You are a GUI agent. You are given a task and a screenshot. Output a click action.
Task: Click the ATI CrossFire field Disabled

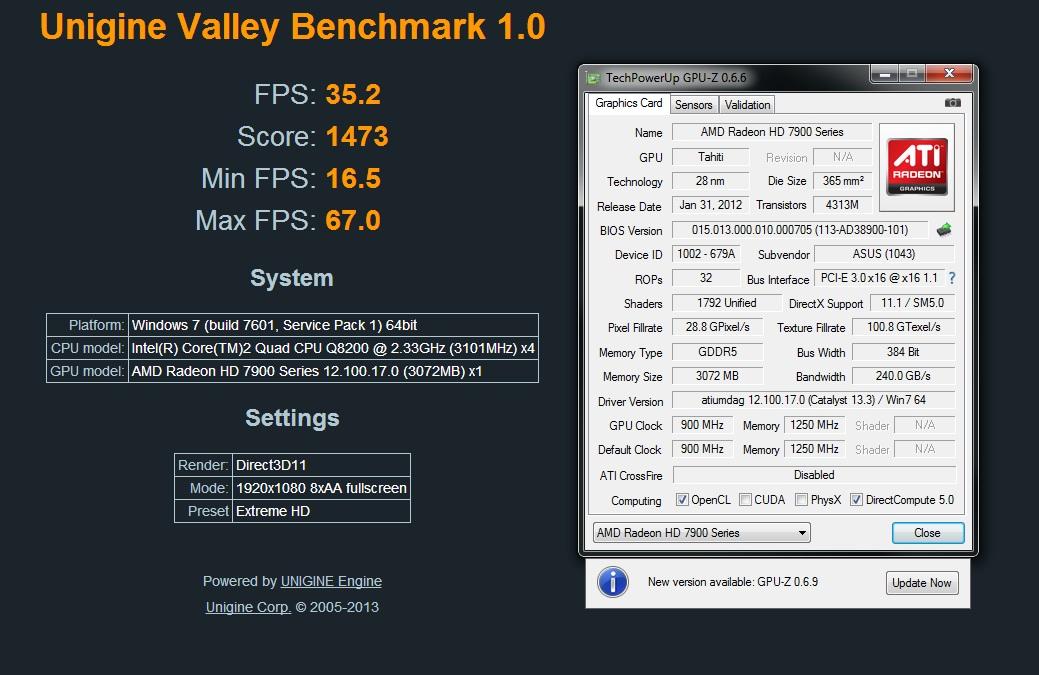[x=814, y=475]
